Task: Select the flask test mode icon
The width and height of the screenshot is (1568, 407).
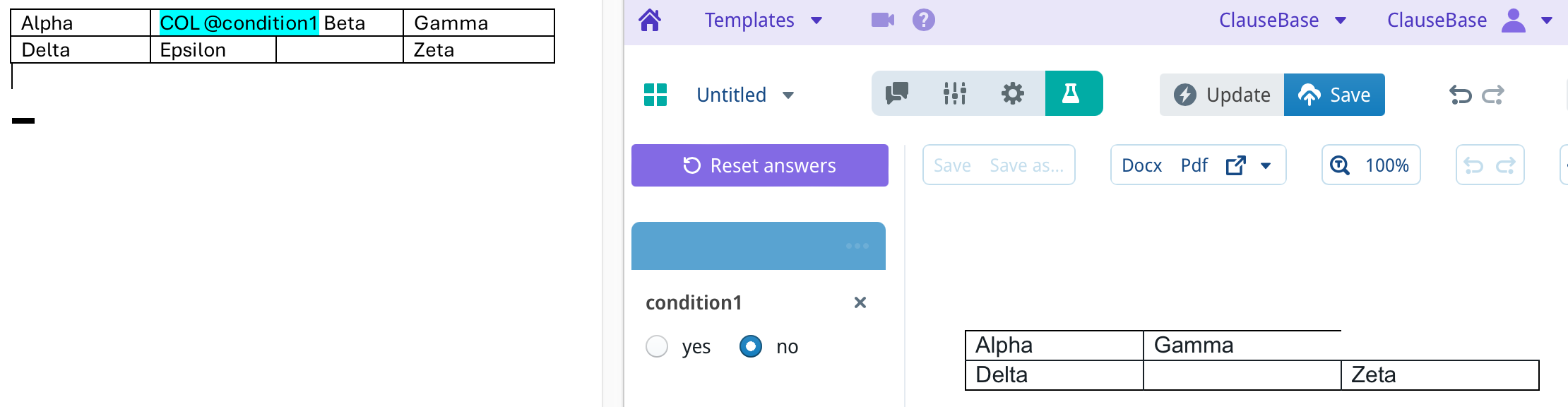Action: pyautogui.click(x=1071, y=93)
